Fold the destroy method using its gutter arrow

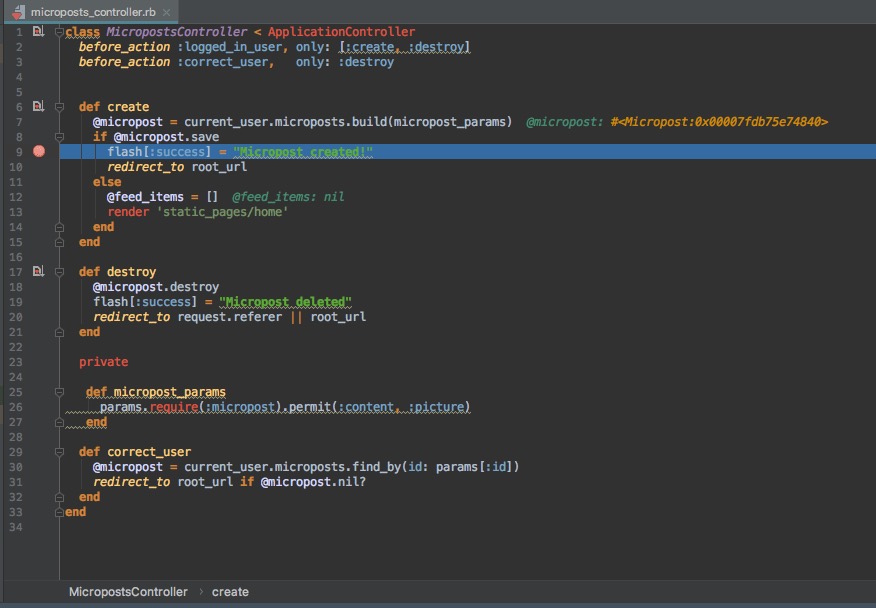tap(60, 272)
